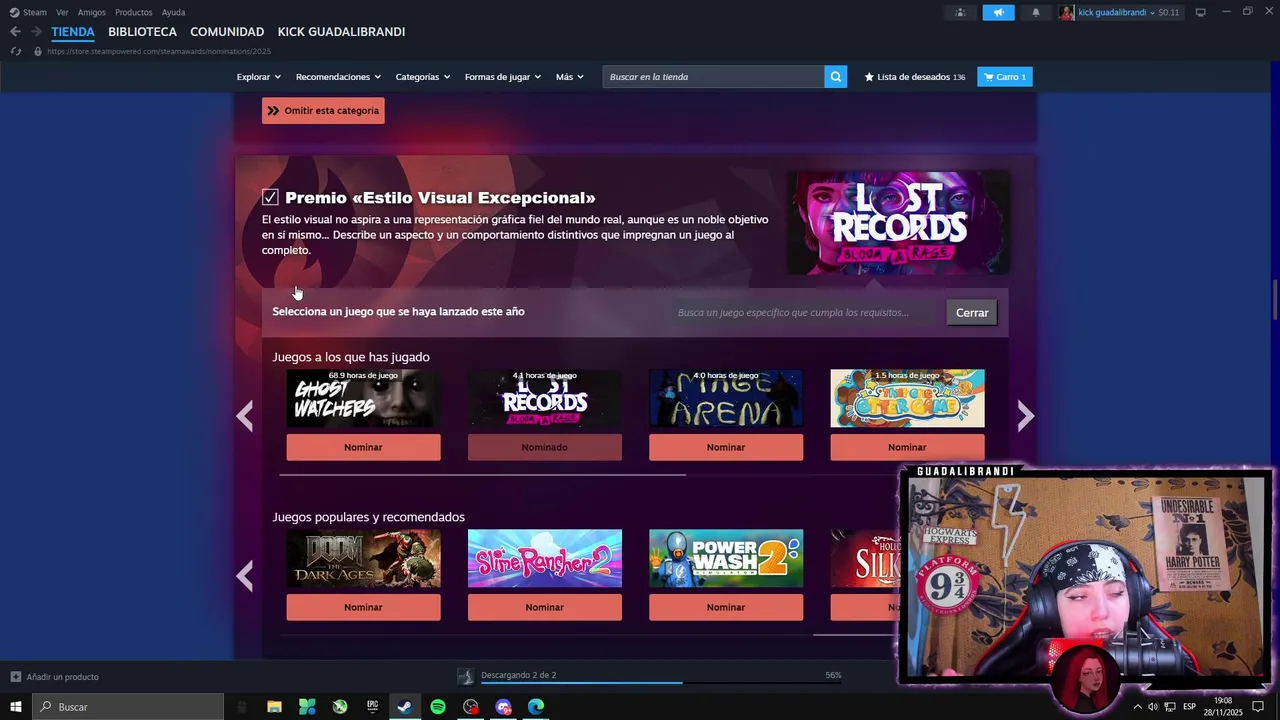Show next games played with right arrow

coord(1025,415)
